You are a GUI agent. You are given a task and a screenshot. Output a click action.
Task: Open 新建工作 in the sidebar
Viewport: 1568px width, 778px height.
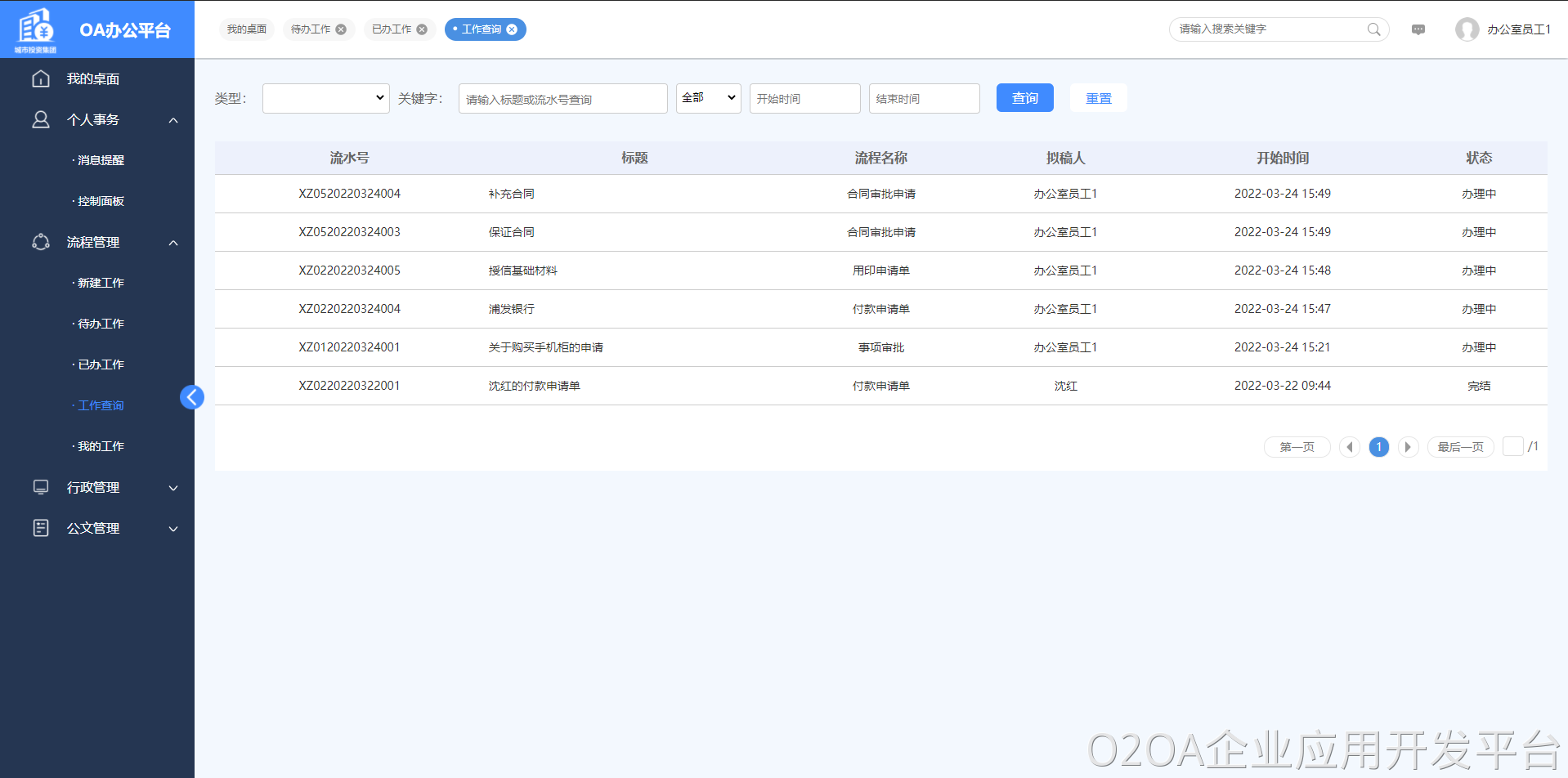(101, 283)
